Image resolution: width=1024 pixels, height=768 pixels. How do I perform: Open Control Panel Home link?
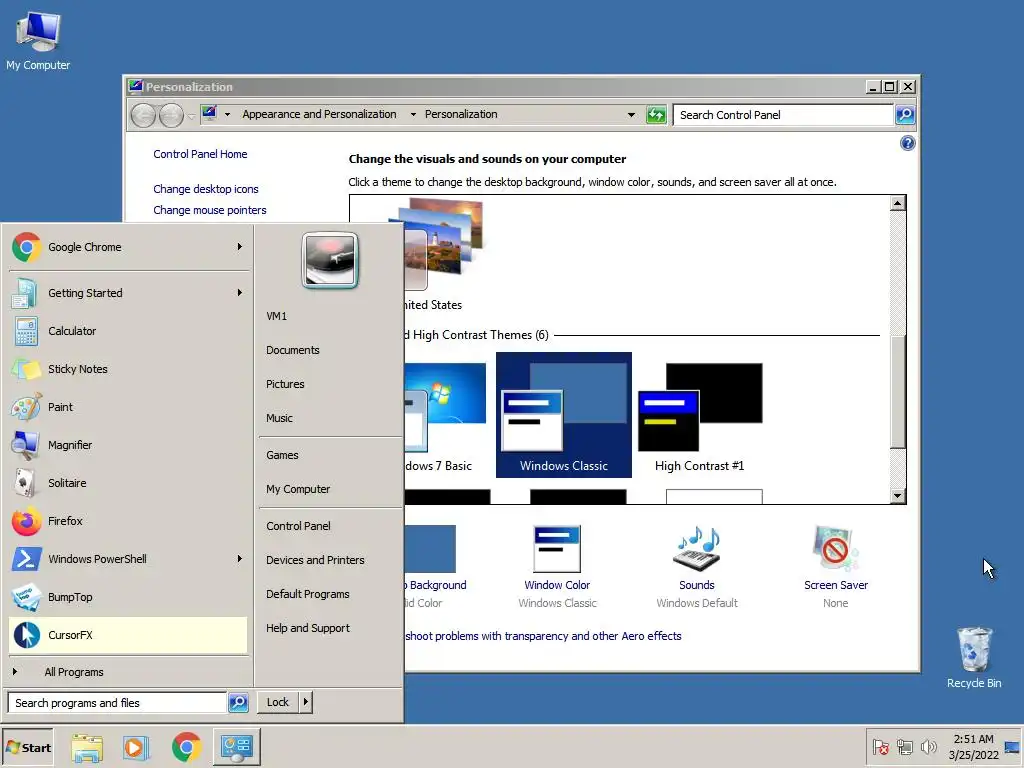coord(200,154)
